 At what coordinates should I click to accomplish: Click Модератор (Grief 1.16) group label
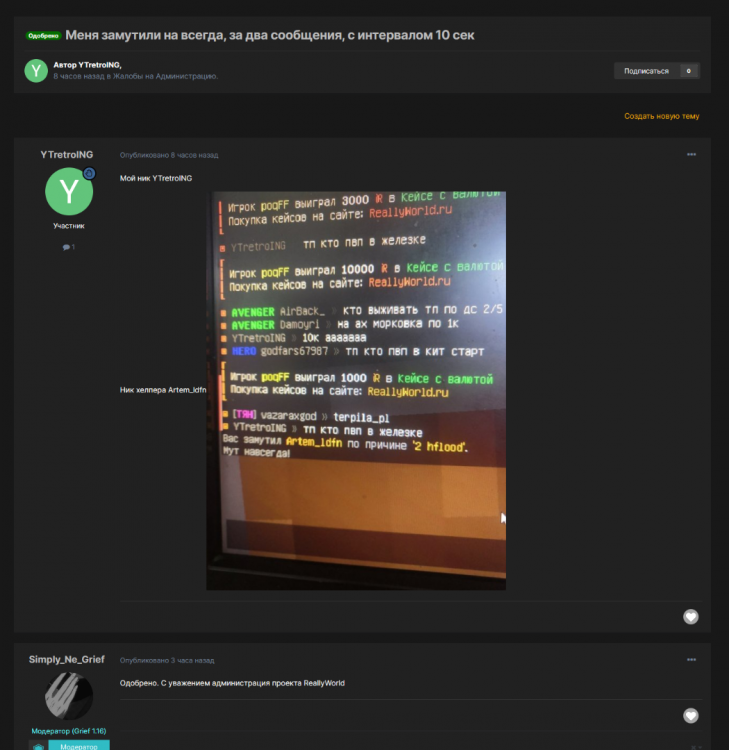[69, 731]
